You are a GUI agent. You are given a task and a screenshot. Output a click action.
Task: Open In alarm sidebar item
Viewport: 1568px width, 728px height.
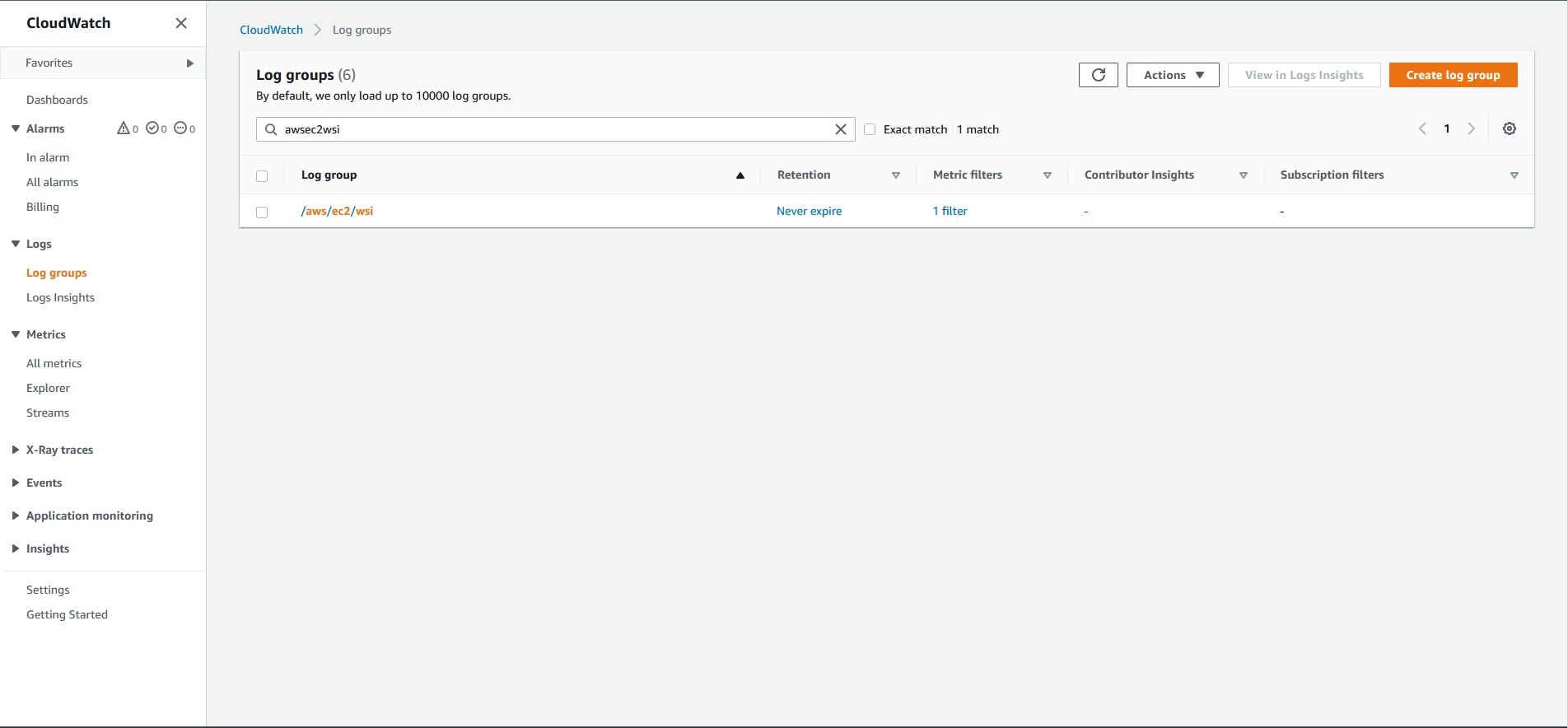tap(48, 157)
